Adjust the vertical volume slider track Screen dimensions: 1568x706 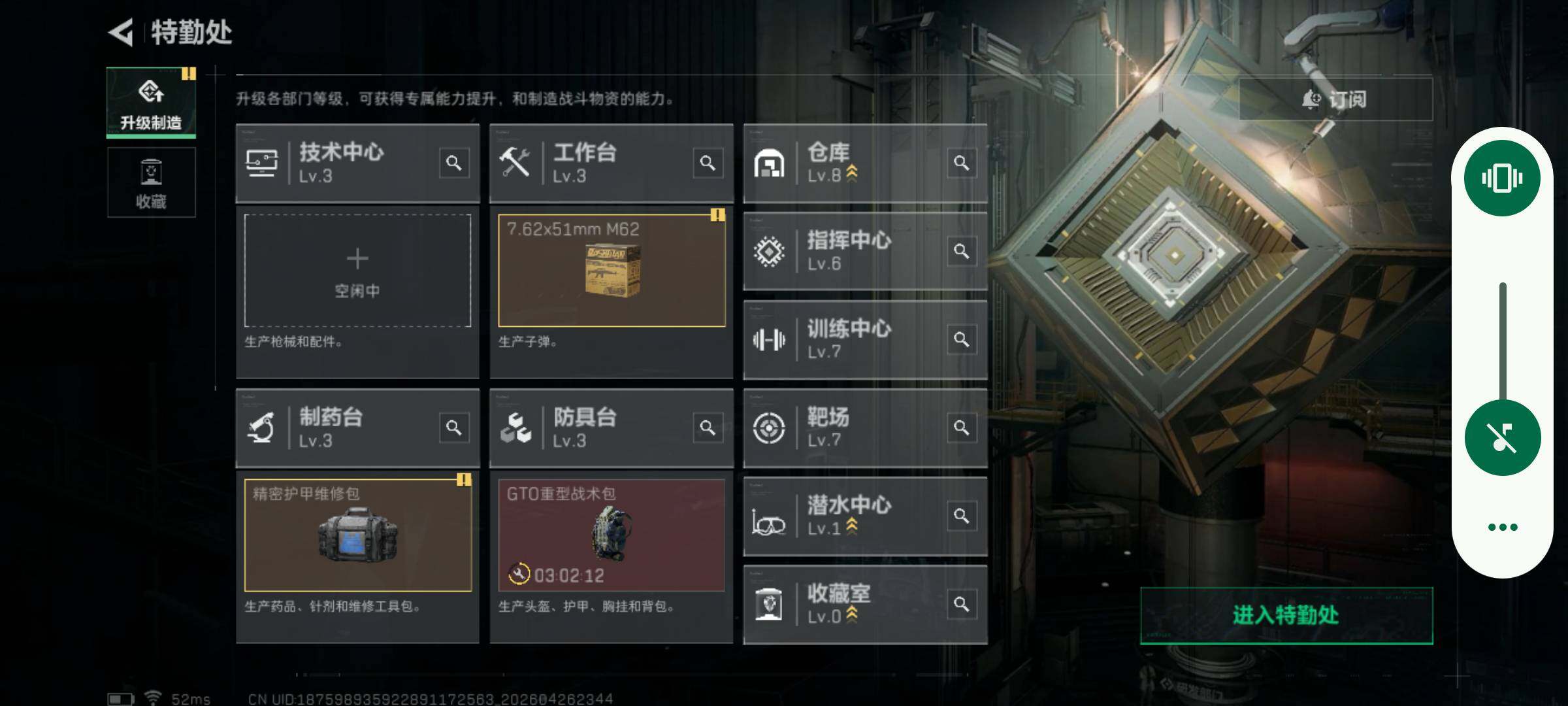[1503, 341]
